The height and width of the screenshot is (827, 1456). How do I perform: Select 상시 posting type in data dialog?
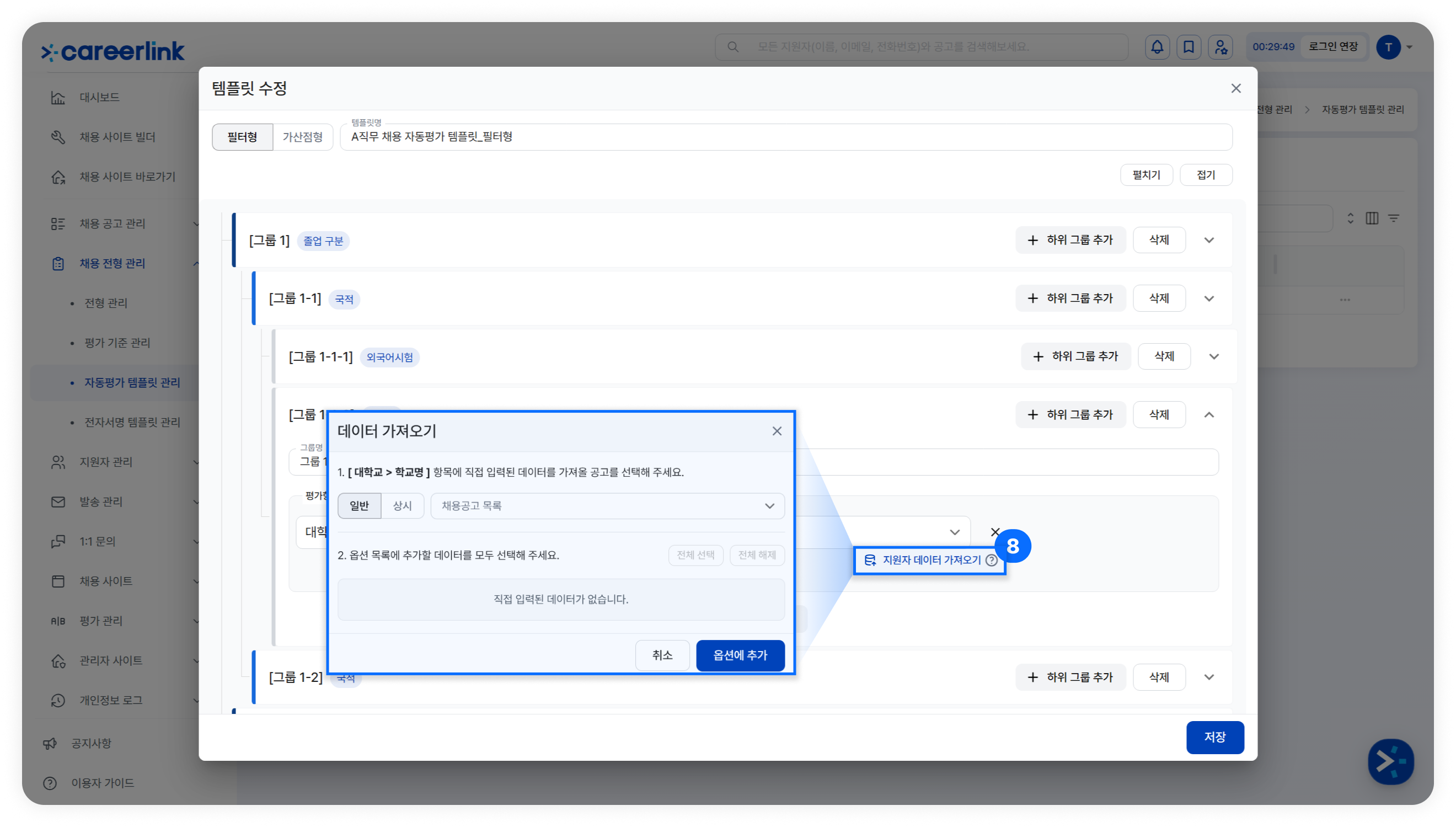coord(403,506)
